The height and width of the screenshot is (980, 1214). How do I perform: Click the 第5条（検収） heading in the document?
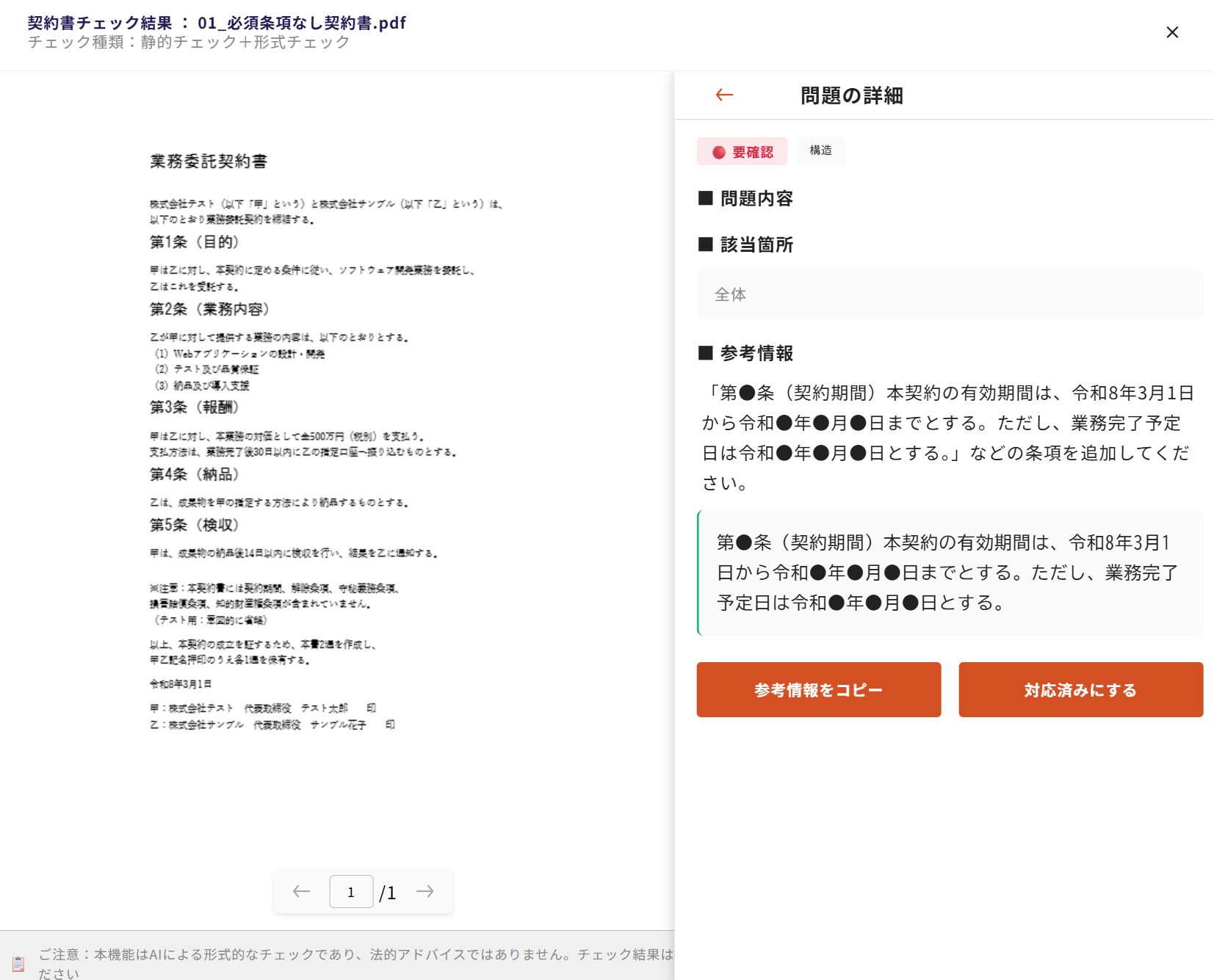point(195,525)
